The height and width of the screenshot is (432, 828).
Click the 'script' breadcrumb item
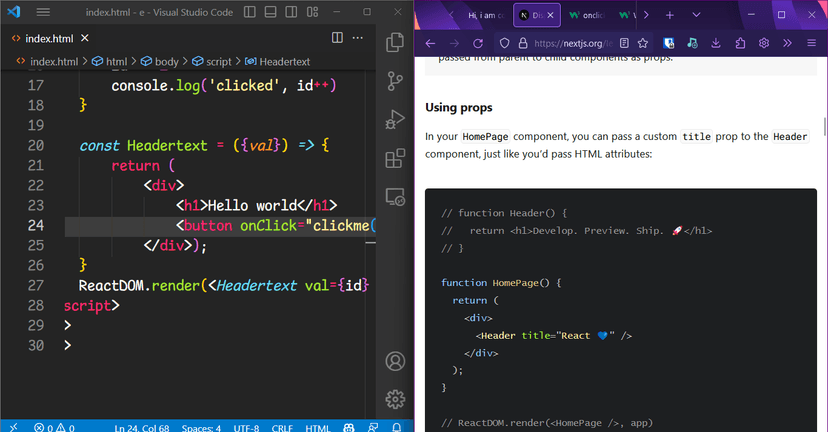(218, 61)
